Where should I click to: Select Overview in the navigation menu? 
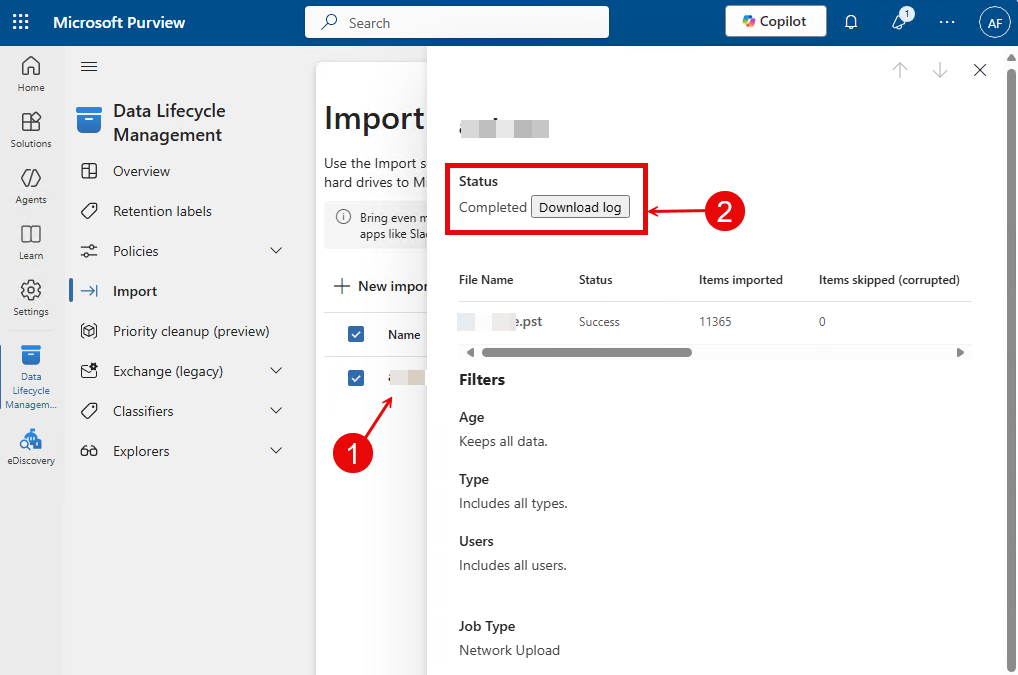pyautogui.click(x=141, y=171)
